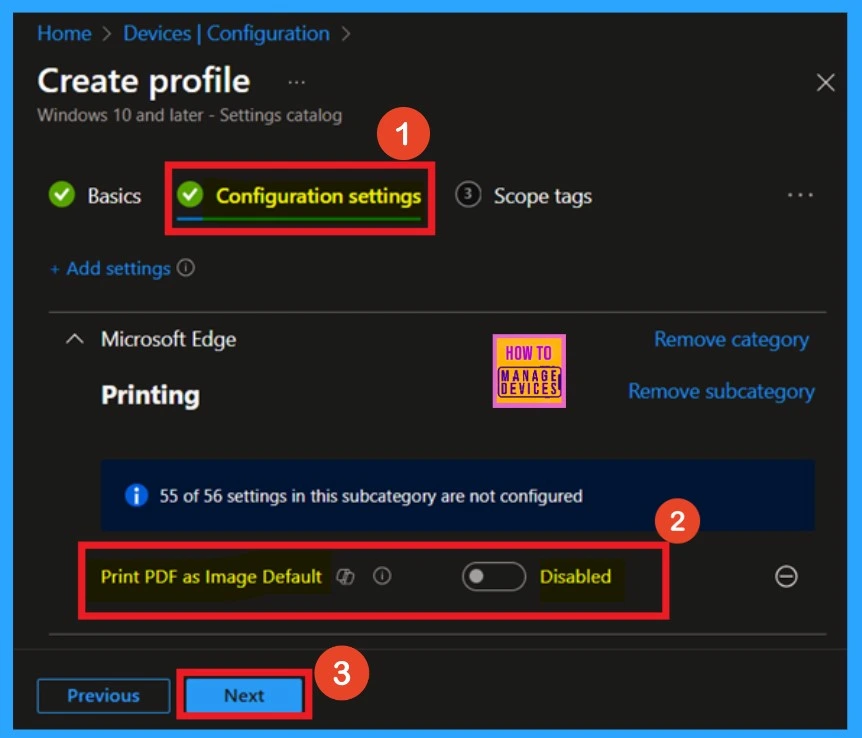Viewport: 862px width, 738px height.
Task: Click the Scope tags step number icon
Action: (468, 195)
